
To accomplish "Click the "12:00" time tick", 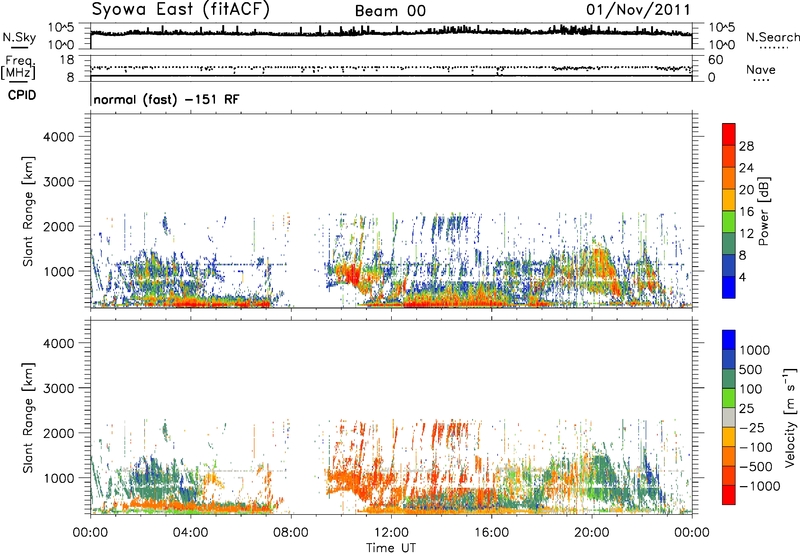I will (x=391, y=533).
